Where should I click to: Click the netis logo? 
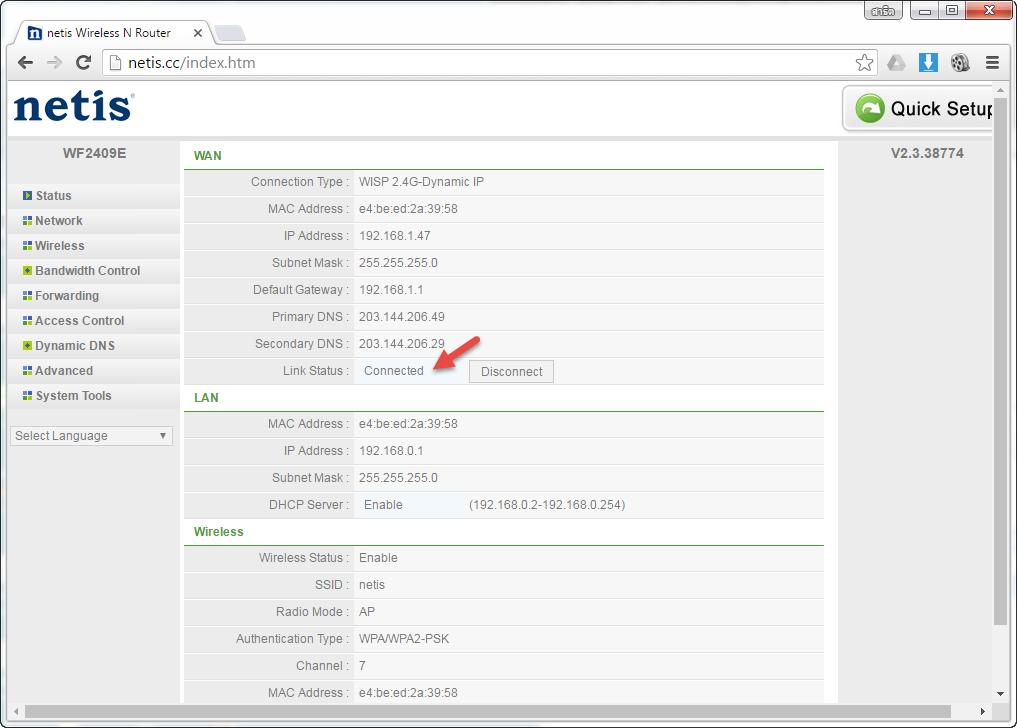click(73, 106)
